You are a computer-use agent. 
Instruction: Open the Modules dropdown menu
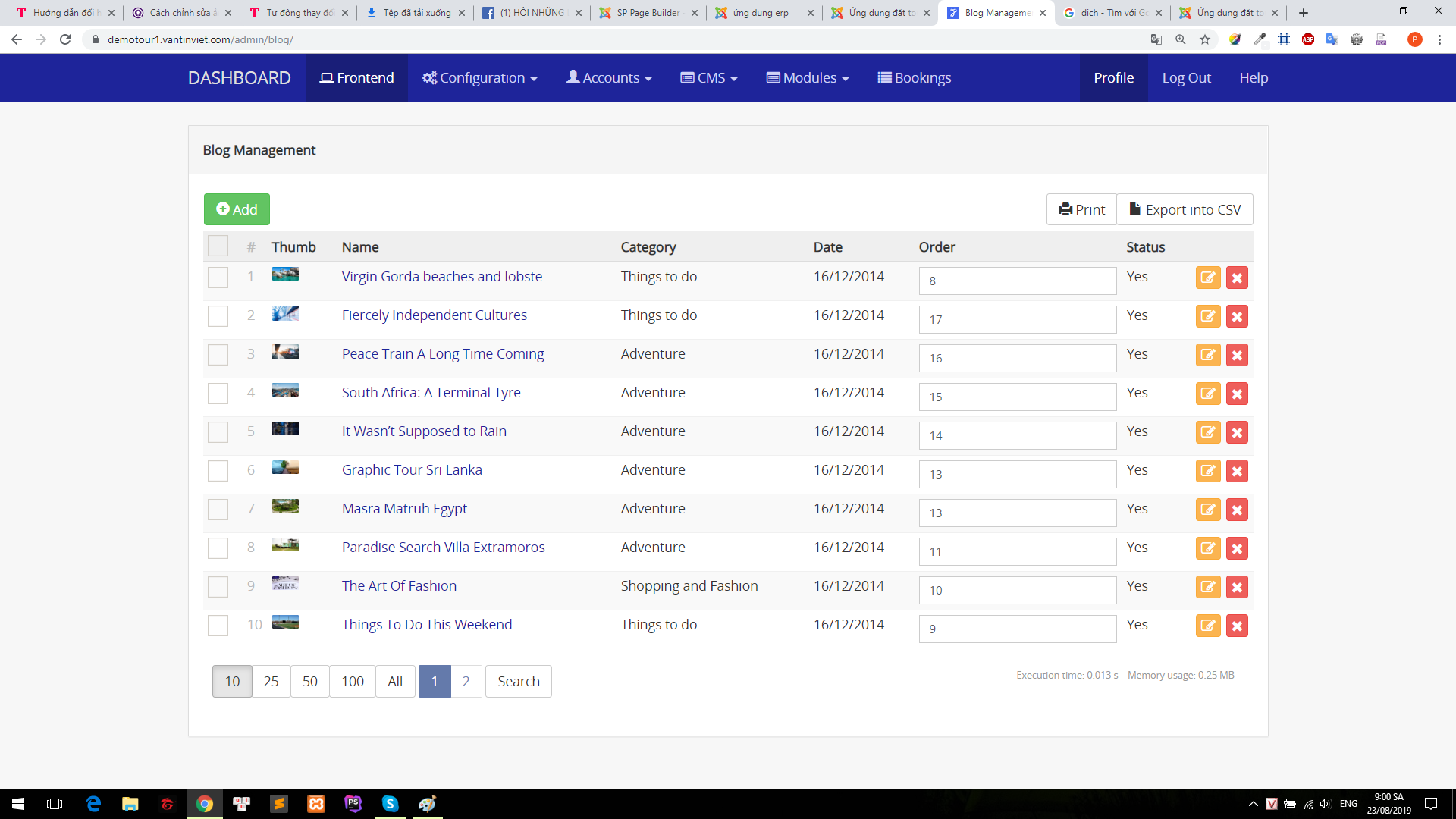coord(808,78)
